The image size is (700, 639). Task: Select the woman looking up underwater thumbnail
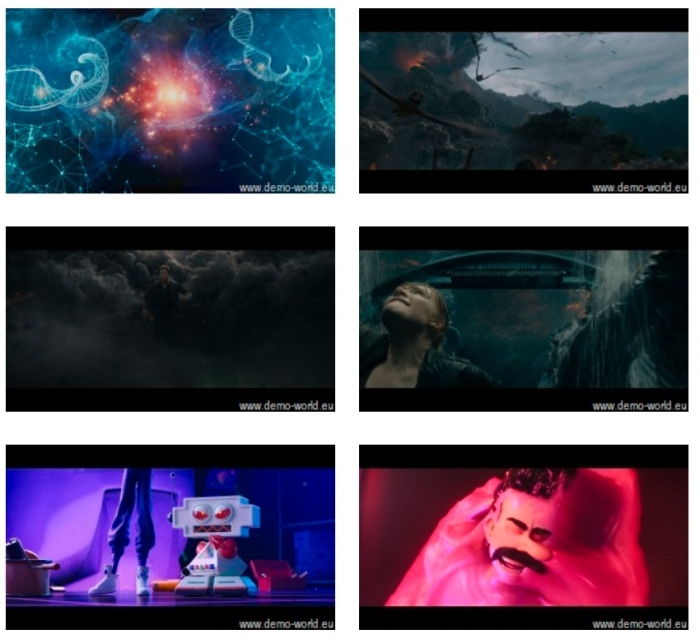[x=524, y=319]
